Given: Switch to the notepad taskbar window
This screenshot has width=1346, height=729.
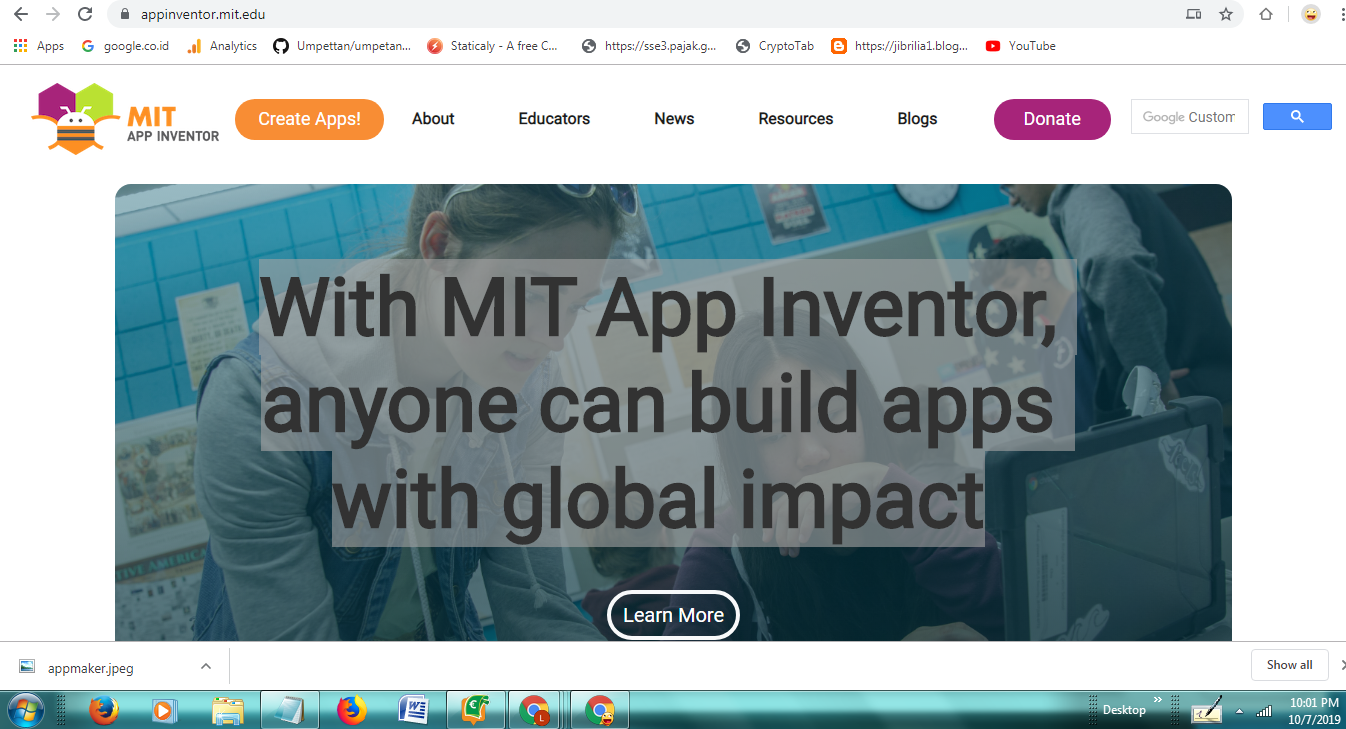Looking at the screenshot, I should 290,710.
